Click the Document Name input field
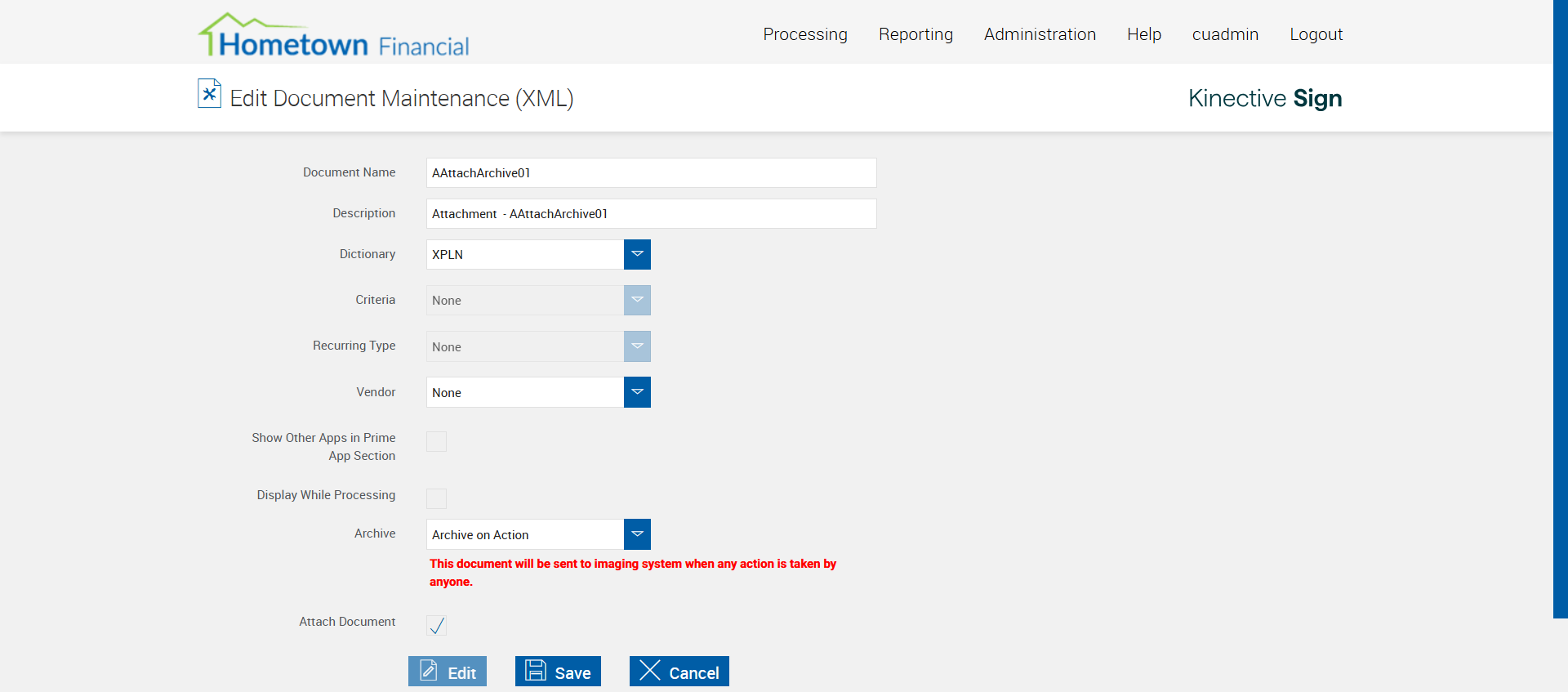This screenshot has width=1568, height=692. click(x=651, y=173)
